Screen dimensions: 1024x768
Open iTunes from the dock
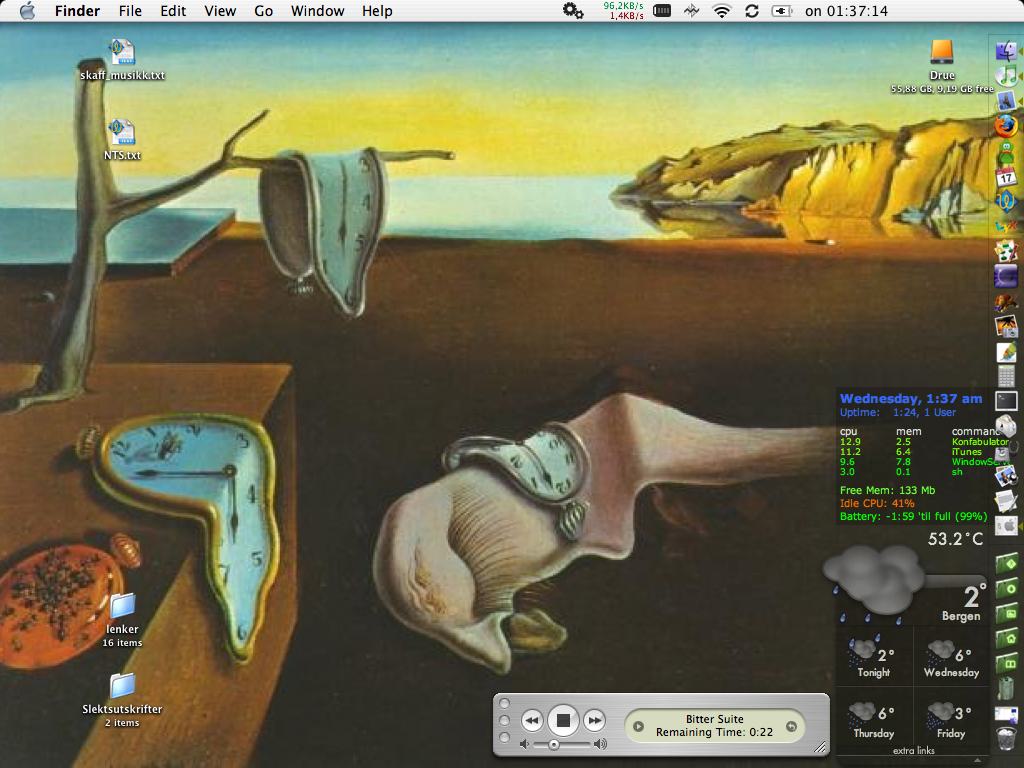(1006, 76)
